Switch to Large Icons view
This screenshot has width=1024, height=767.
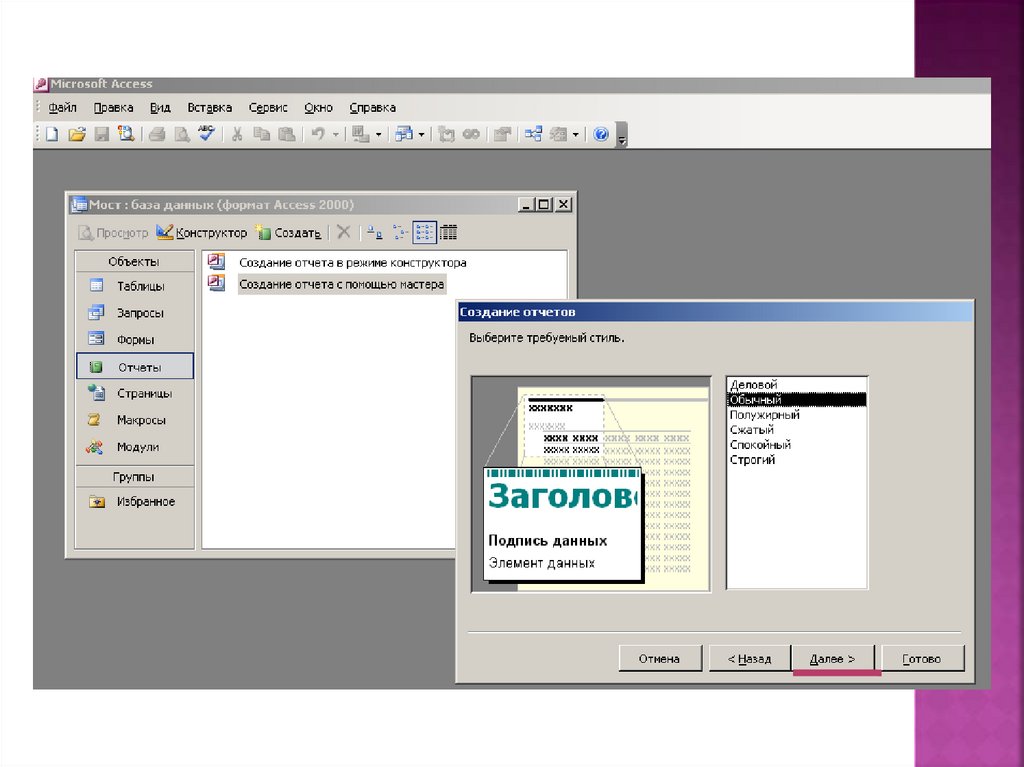[374, 232]
